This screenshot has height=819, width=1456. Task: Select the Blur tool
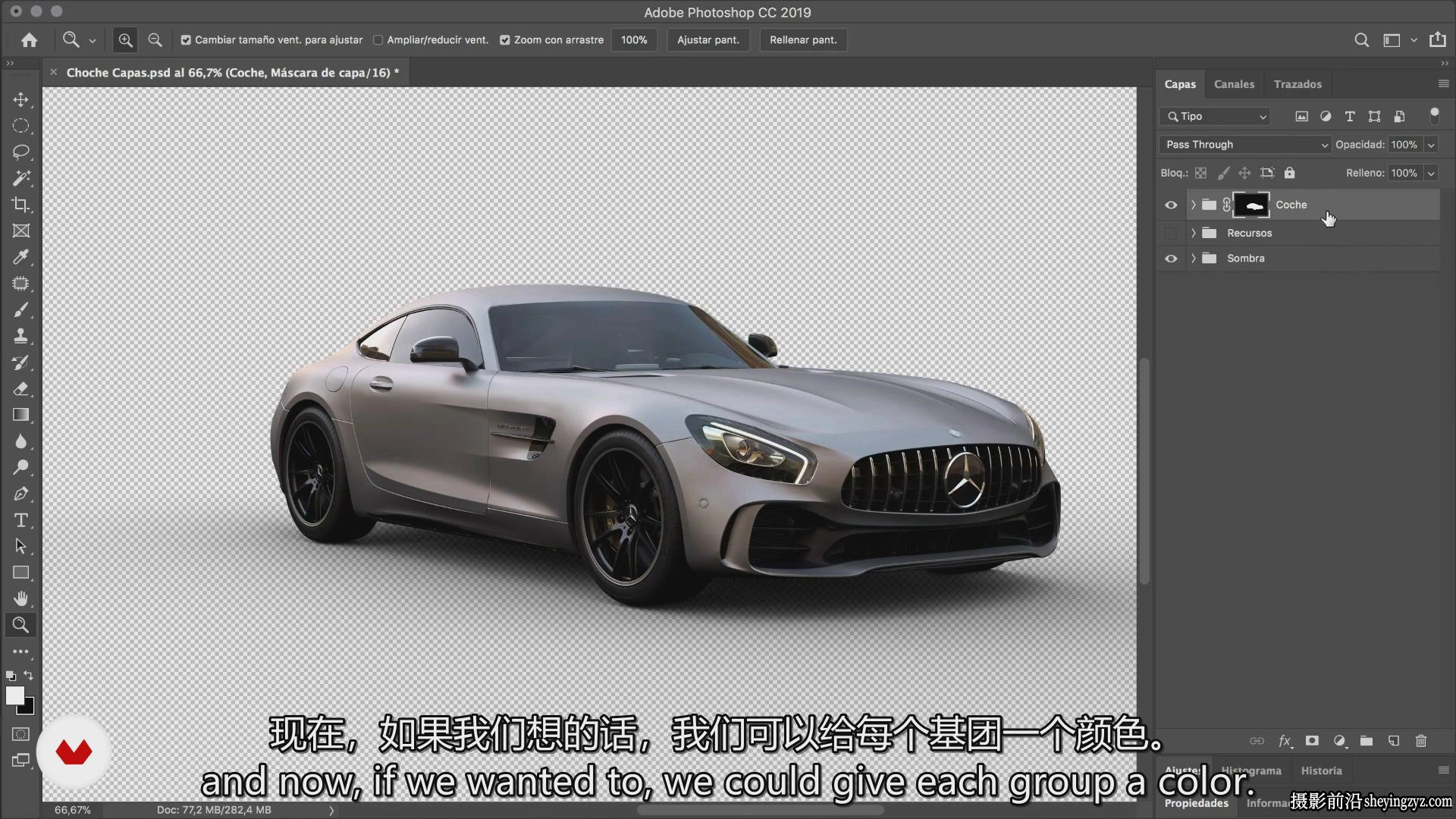20,441
